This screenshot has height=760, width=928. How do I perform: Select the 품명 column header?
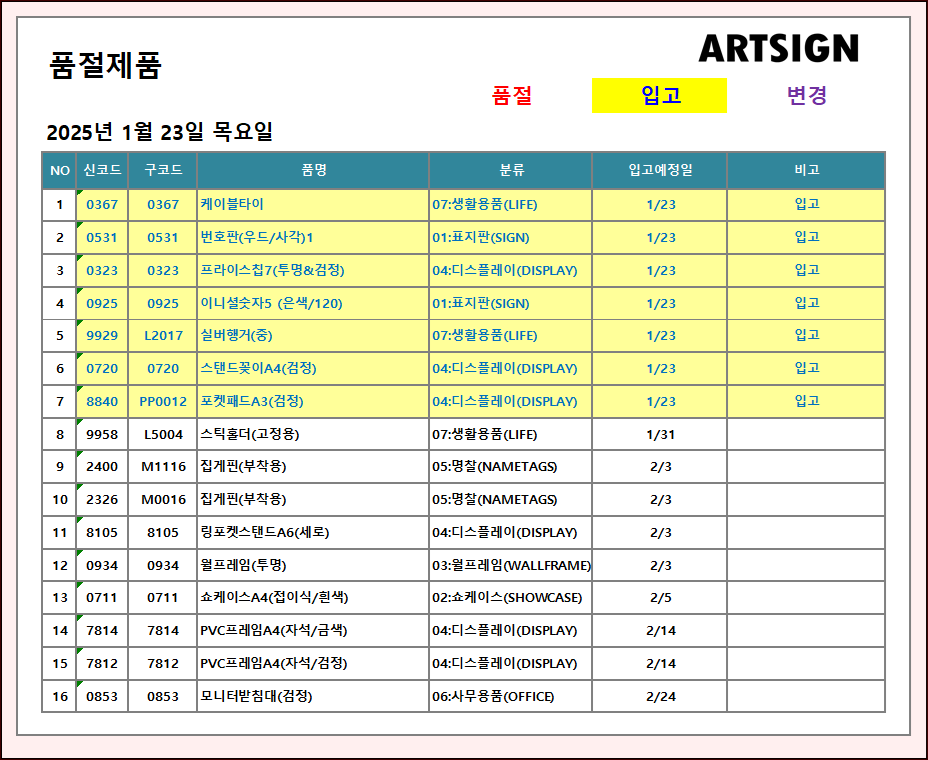tap(313, 171)
